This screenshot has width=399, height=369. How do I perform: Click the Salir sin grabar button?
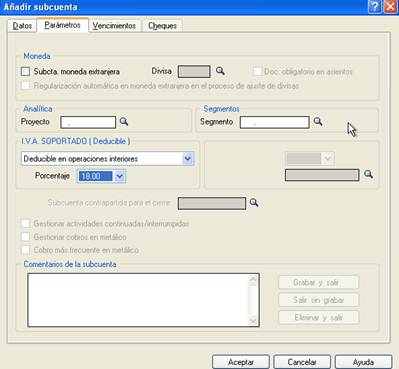point(319,300)
